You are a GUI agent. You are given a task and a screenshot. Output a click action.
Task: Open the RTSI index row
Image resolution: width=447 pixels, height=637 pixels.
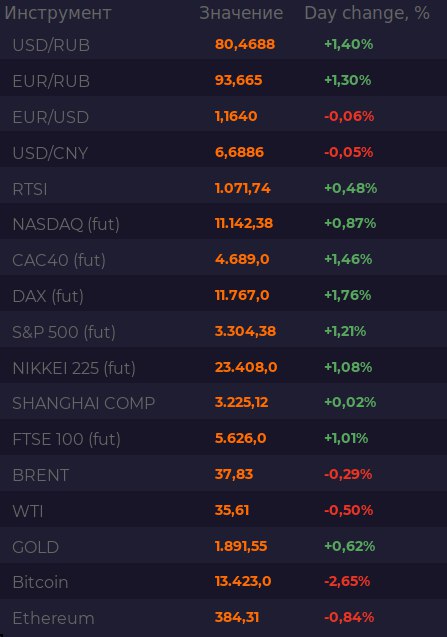pyautogui.click(x=224, y=188)
